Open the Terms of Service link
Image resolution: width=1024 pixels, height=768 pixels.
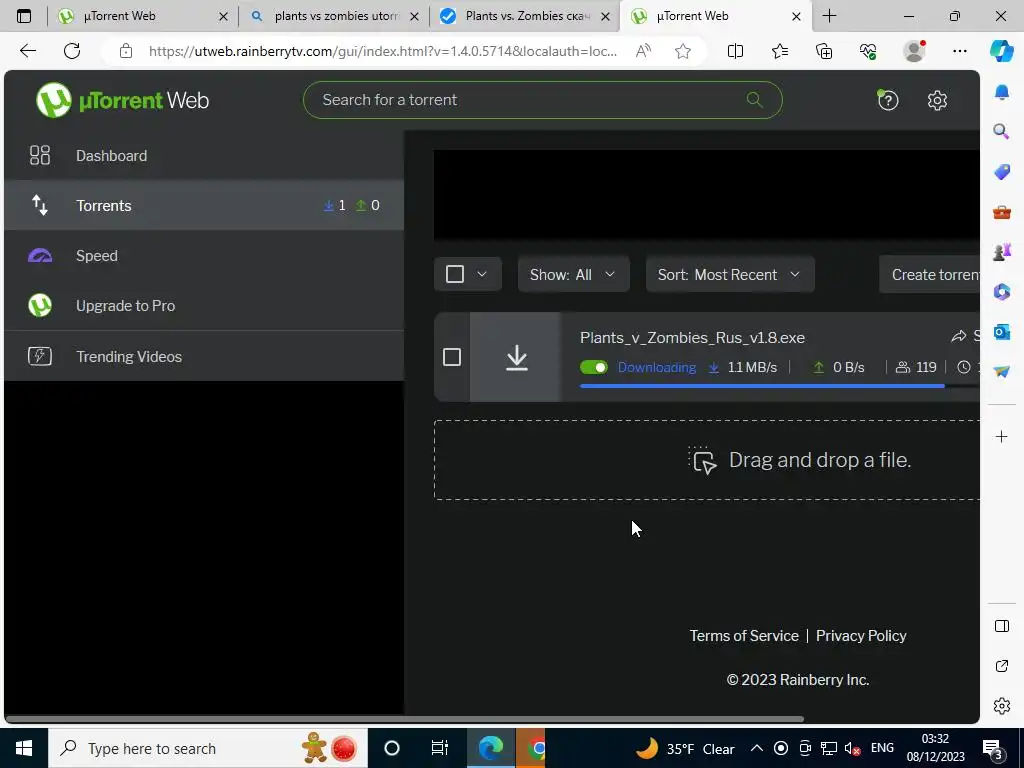point(744,635)
